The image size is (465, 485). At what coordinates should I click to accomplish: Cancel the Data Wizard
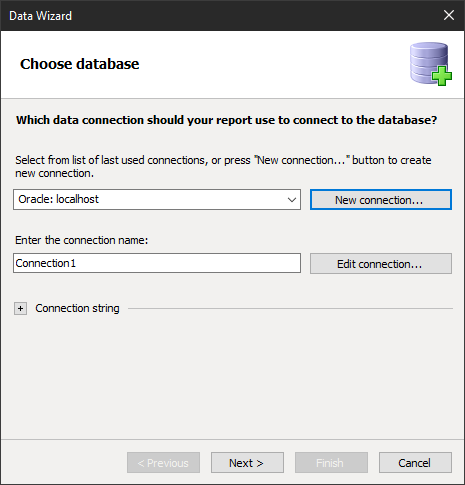pyautogui.click(x=415, y=463)
